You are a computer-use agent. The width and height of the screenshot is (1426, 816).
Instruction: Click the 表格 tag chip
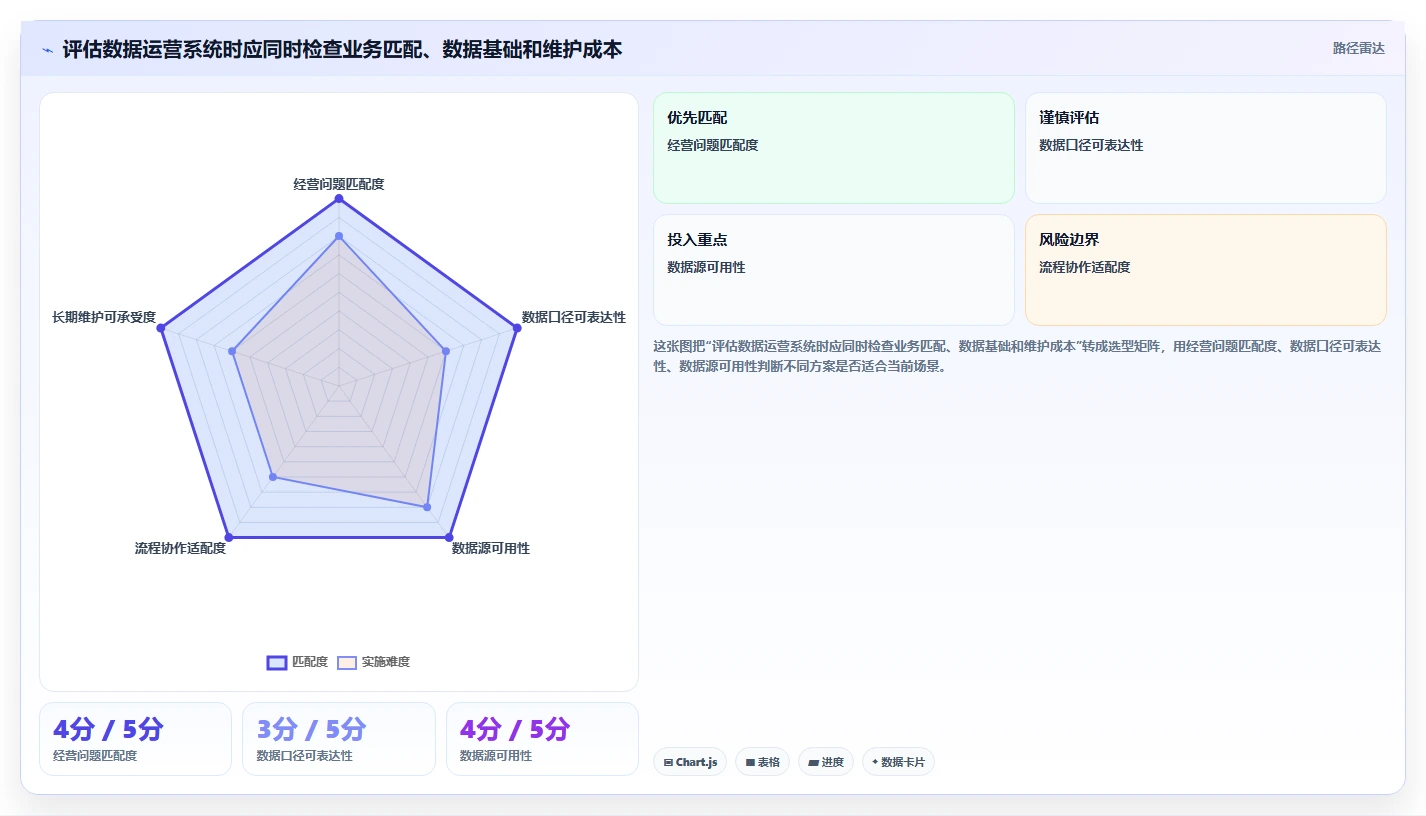coord(762,762)
